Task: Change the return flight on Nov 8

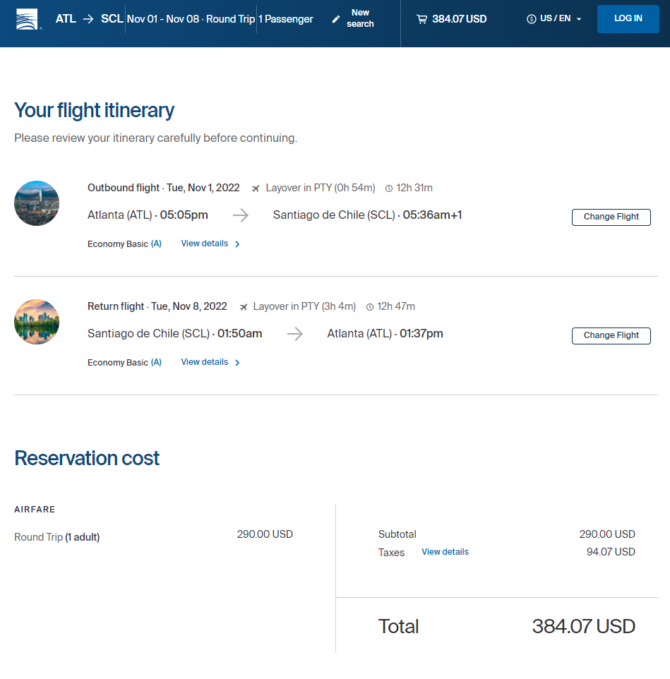Action: 611,336
